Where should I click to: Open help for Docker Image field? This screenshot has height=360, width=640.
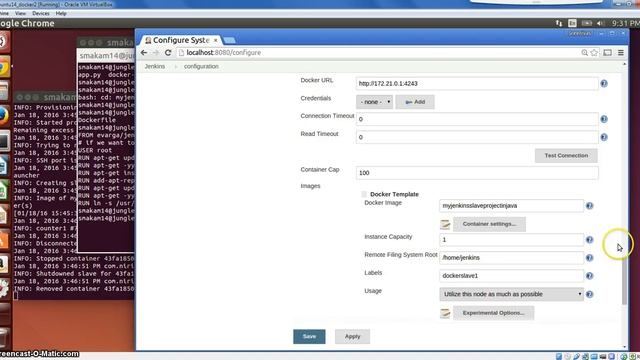[589, 206]
